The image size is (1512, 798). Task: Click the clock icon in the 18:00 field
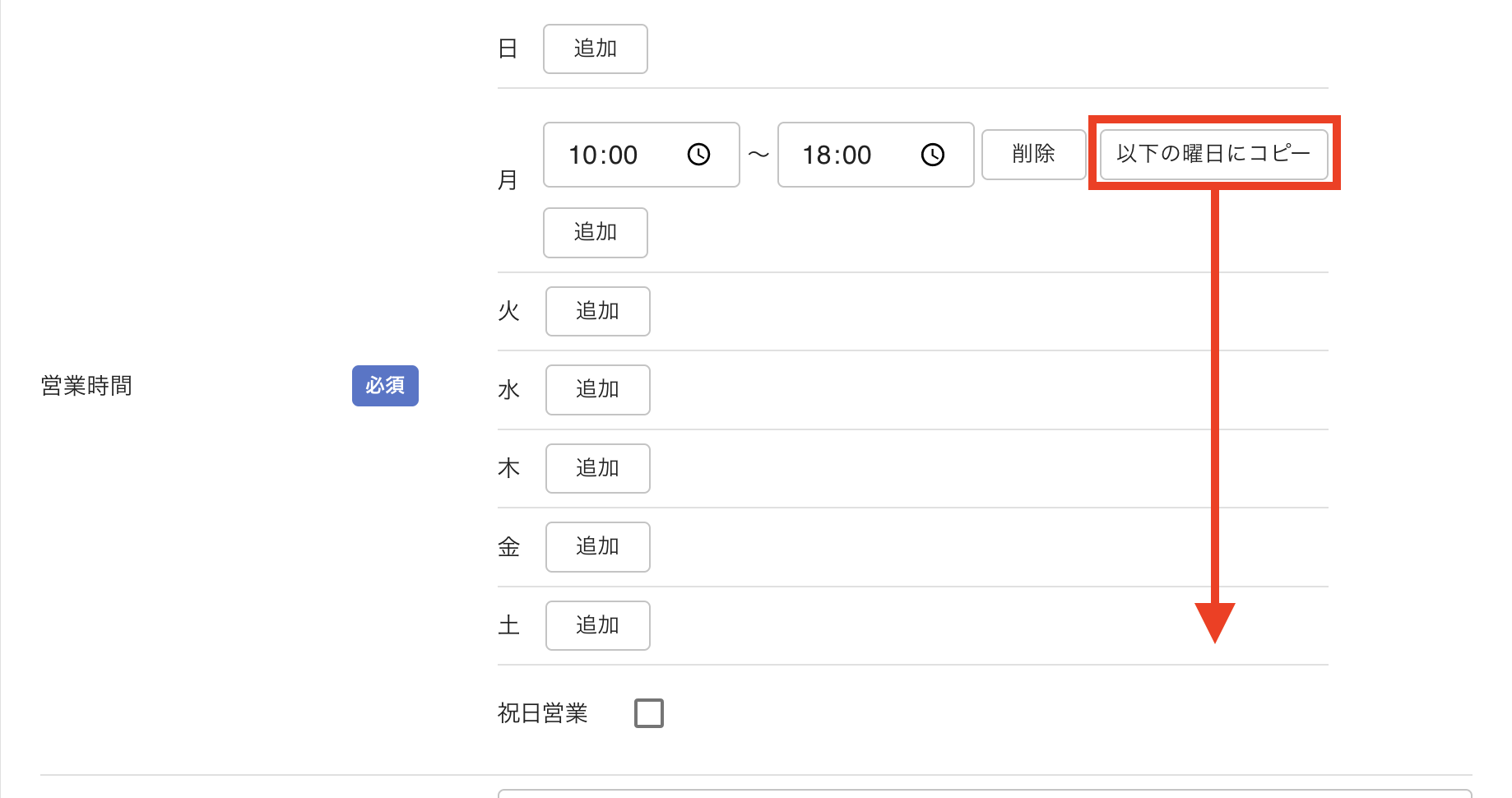pyautogui.click(x=932, y=155)
